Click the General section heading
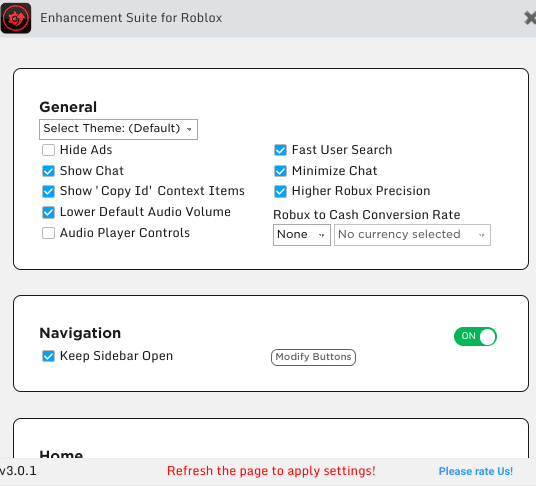This screenshot has width=536, height=486. [x=68, y=107]
